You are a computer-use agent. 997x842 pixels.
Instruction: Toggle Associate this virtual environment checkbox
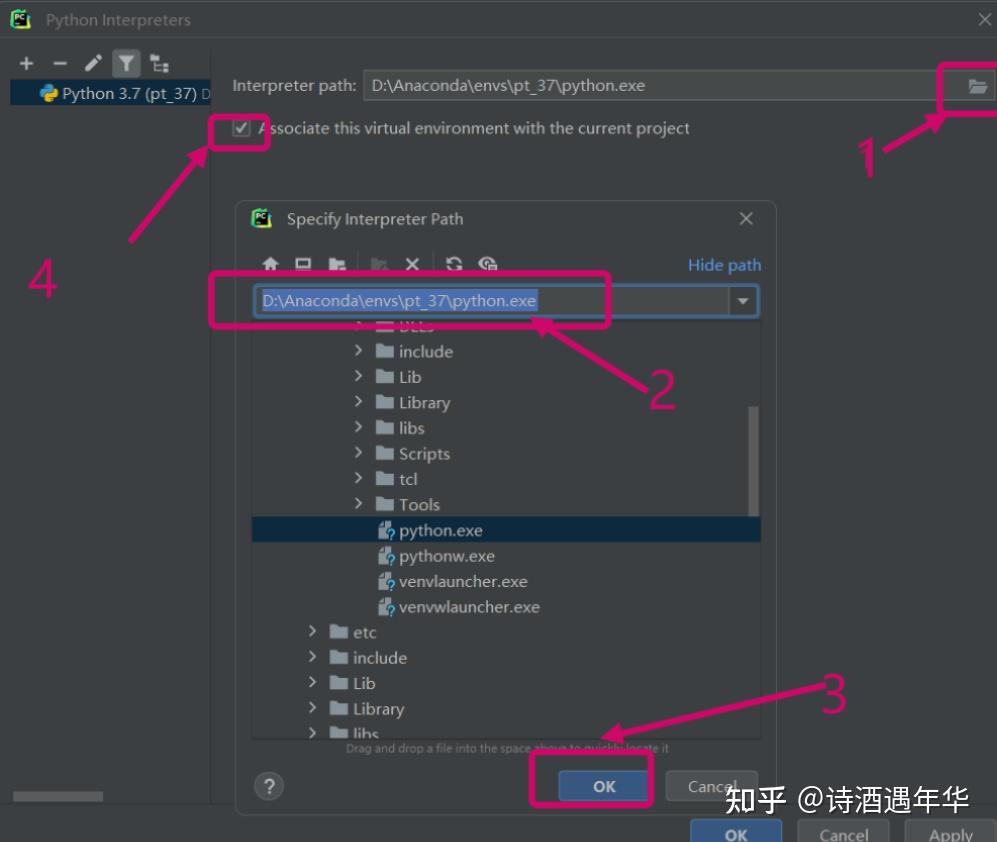241,128
